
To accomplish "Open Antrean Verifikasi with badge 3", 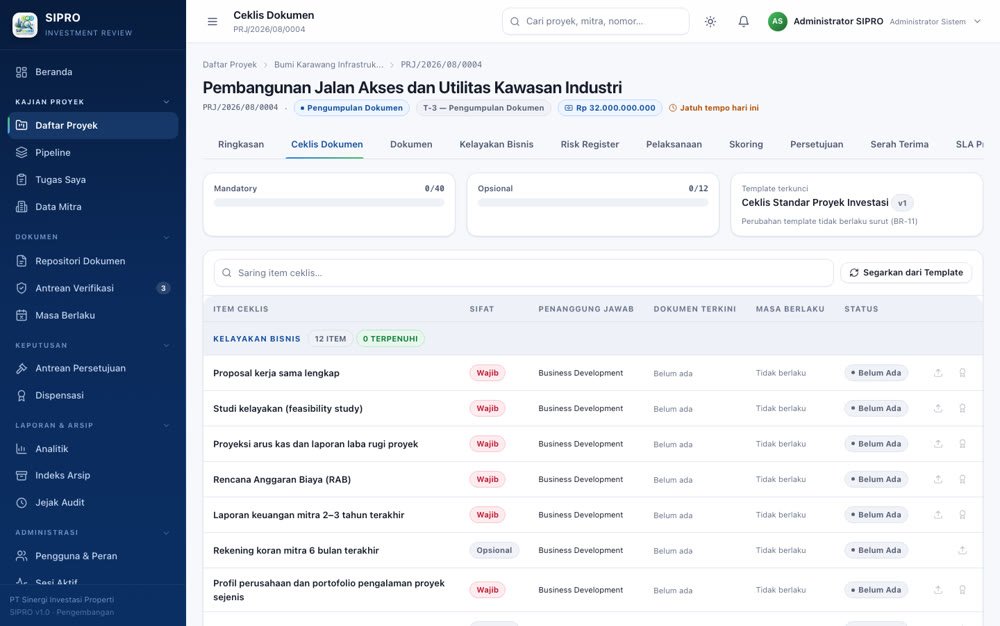I will pos(93,288).
